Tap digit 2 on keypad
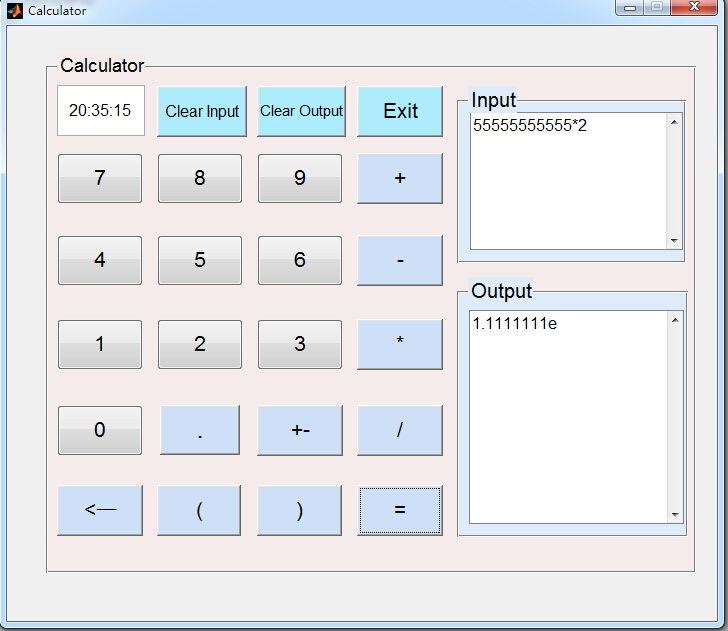 pos(200,345)
